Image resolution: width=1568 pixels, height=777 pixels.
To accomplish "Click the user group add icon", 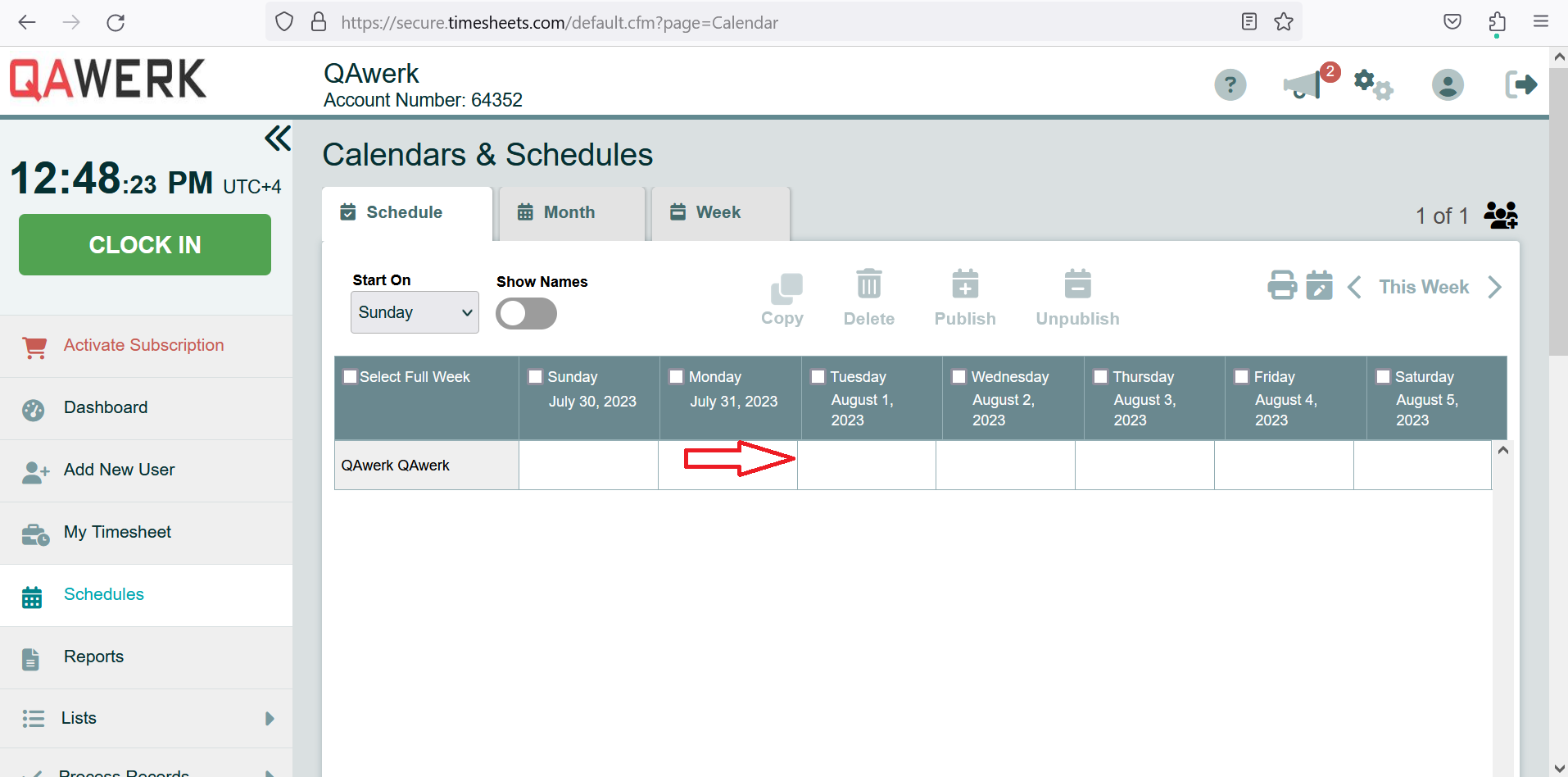I will click(1501, 216).
